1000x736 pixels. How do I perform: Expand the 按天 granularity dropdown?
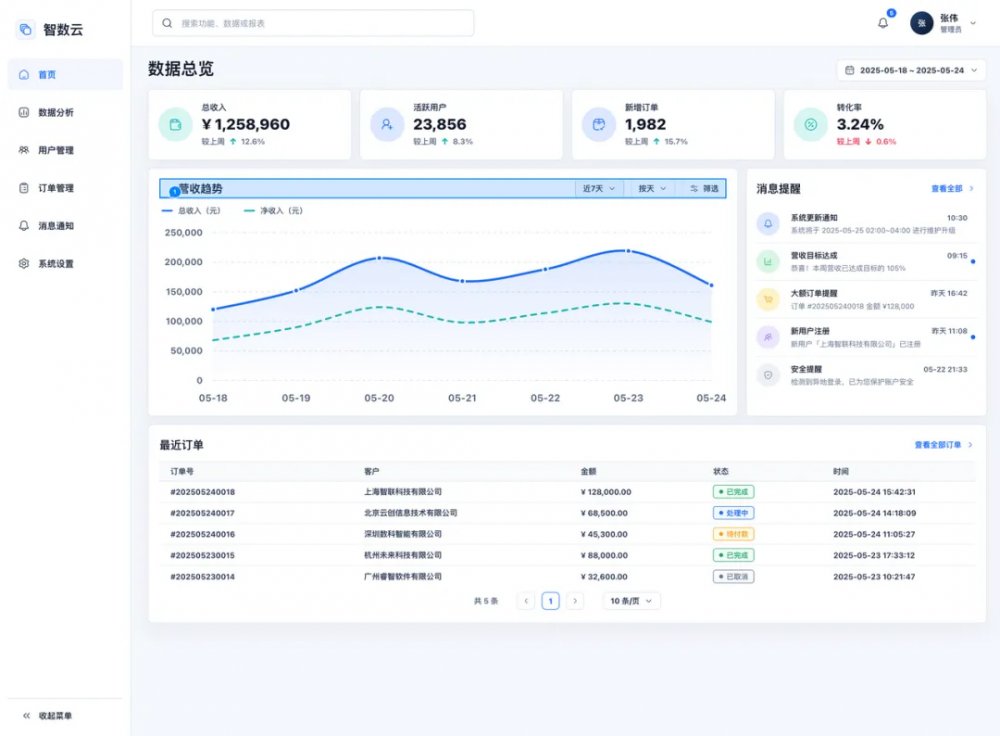coord(652,189)
